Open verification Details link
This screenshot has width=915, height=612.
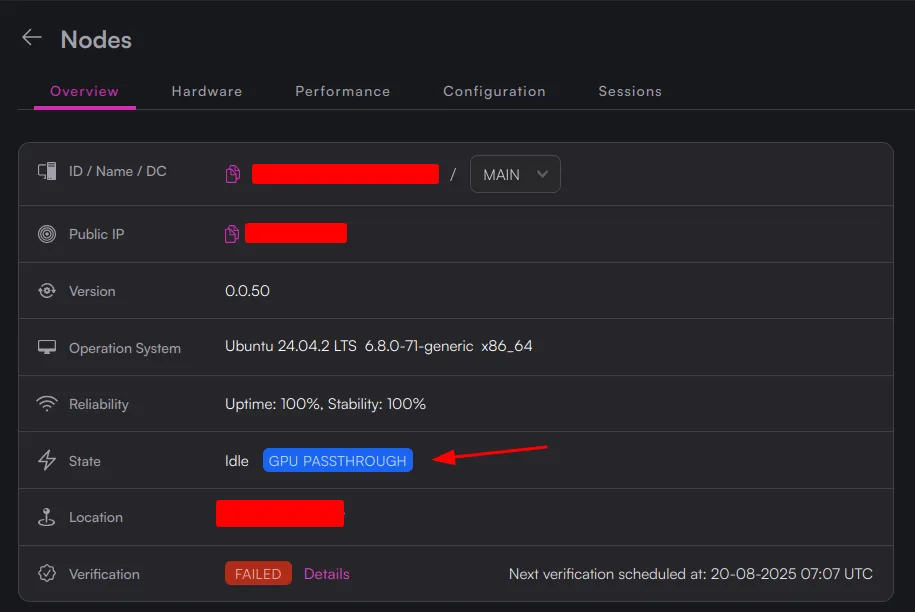click(x=327, y=574)
